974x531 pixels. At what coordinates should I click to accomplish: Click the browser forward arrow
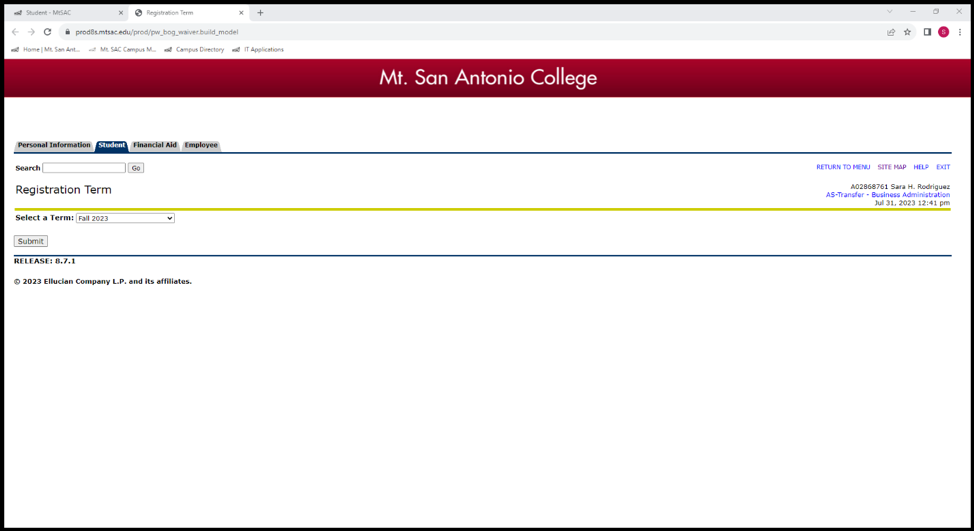31,32
